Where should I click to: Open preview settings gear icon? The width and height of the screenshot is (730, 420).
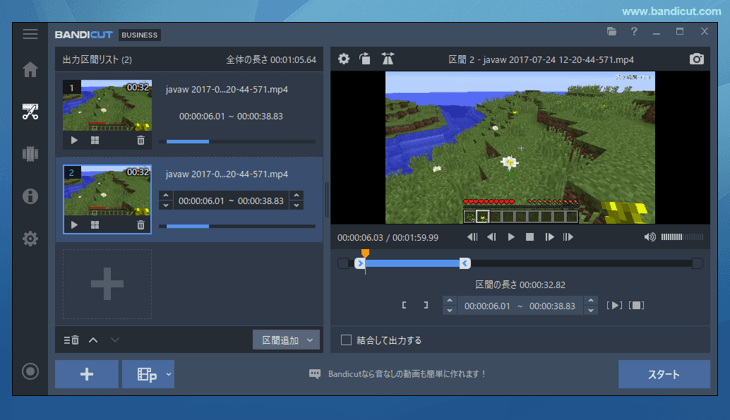(344, 59)
